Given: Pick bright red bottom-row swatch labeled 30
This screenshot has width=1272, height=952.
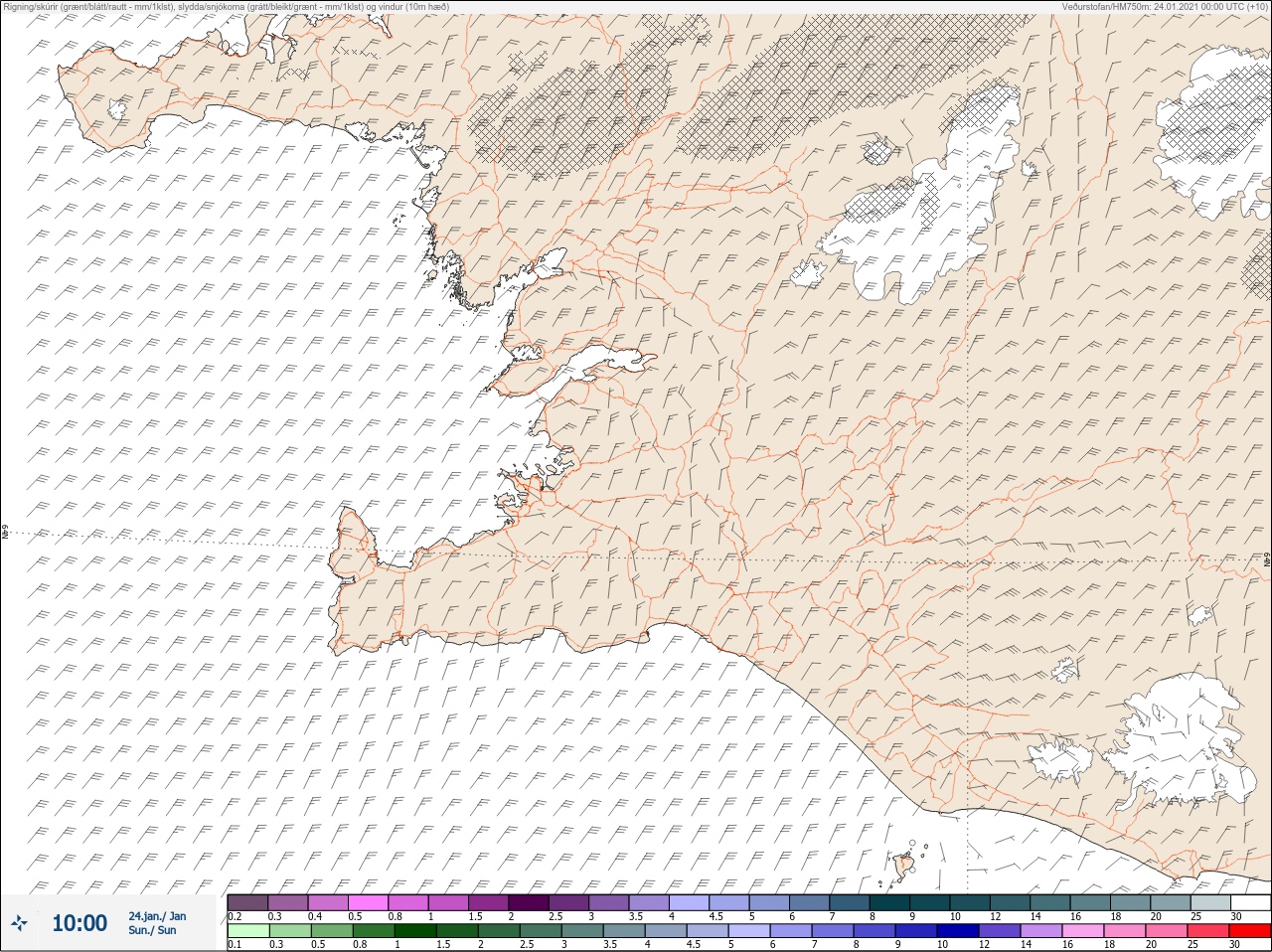Looking at the screenshot, I should click(1250, 931).
